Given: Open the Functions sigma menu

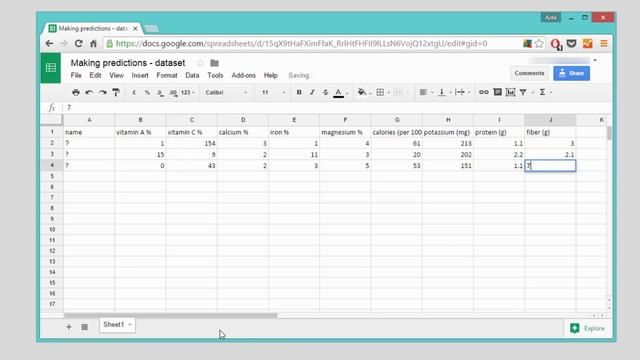Looking at the screenshot, I should (x=542, y=92).
